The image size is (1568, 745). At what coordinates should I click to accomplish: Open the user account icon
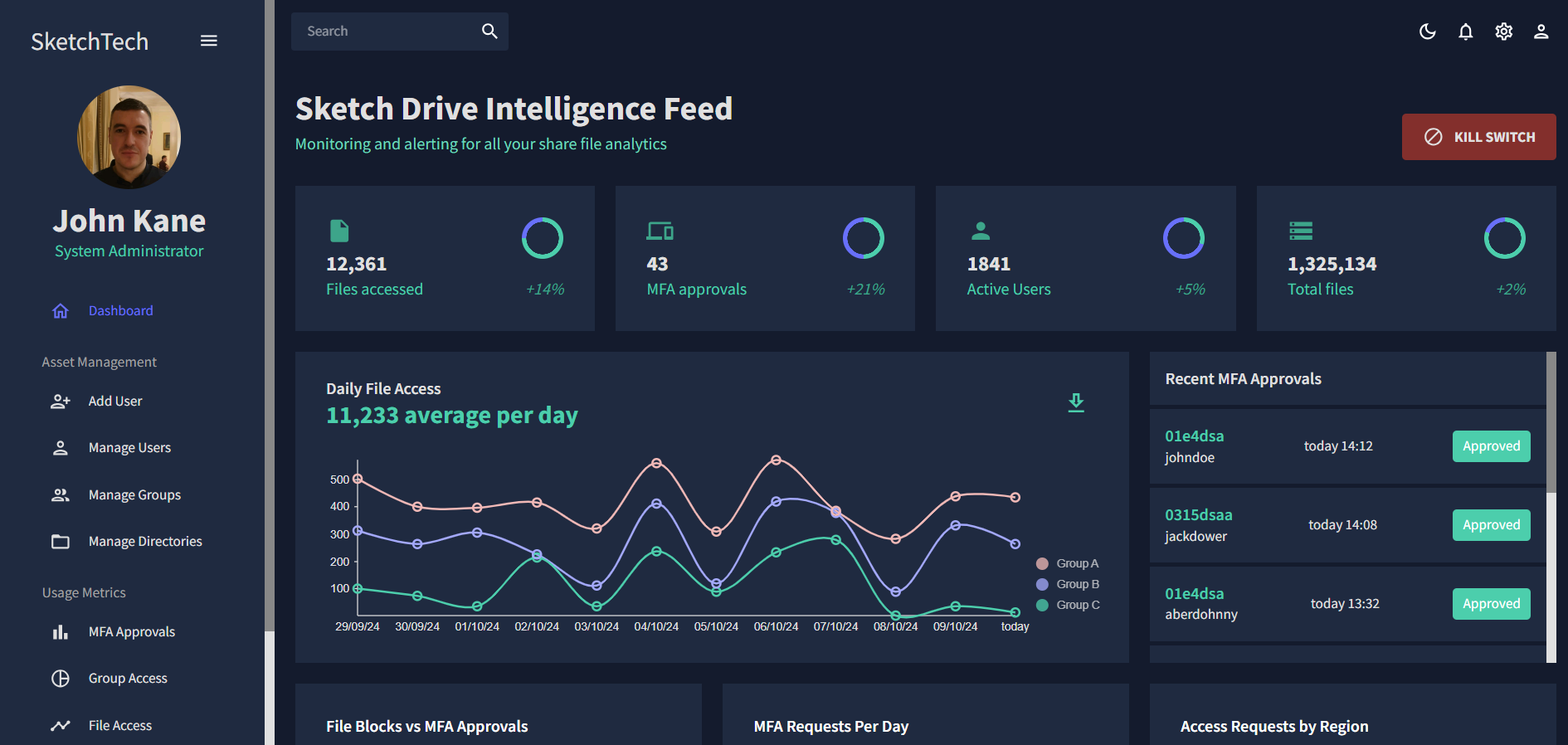(1541, 32)
